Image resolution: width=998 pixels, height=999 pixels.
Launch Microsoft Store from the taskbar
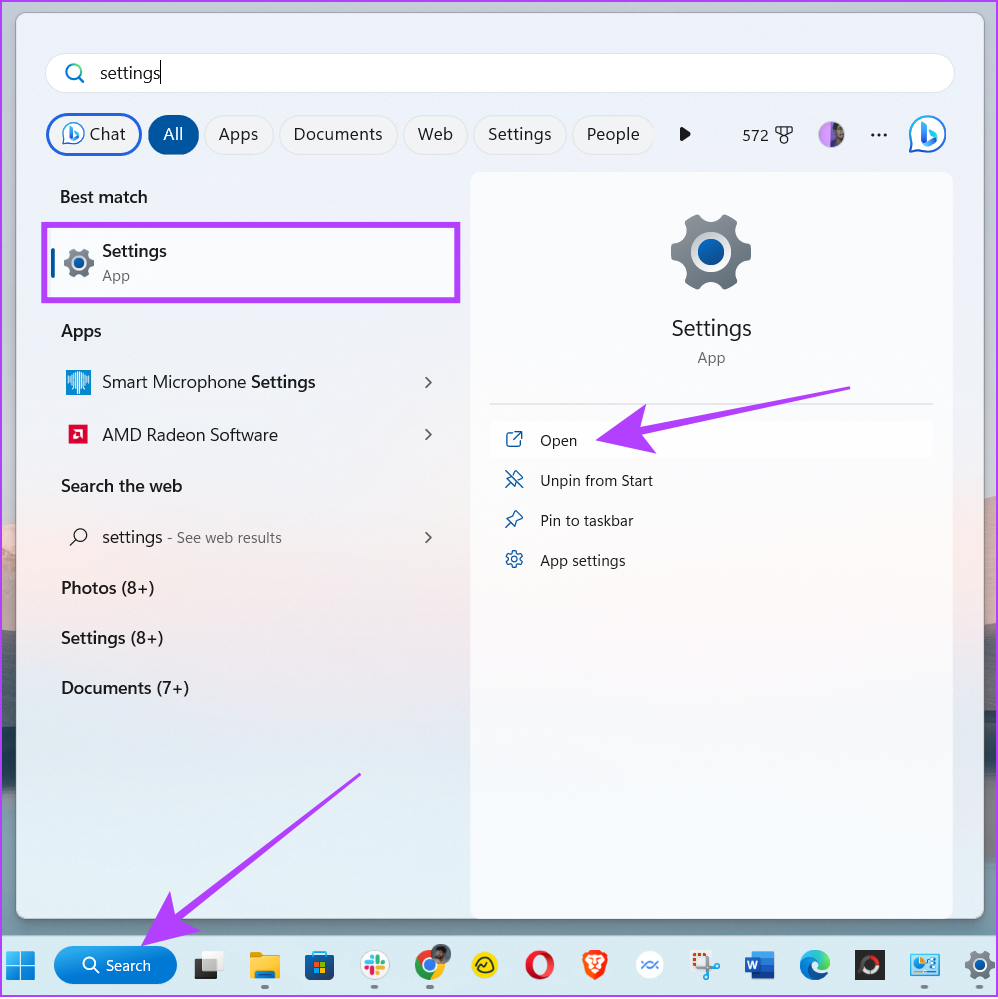(319, 965)
